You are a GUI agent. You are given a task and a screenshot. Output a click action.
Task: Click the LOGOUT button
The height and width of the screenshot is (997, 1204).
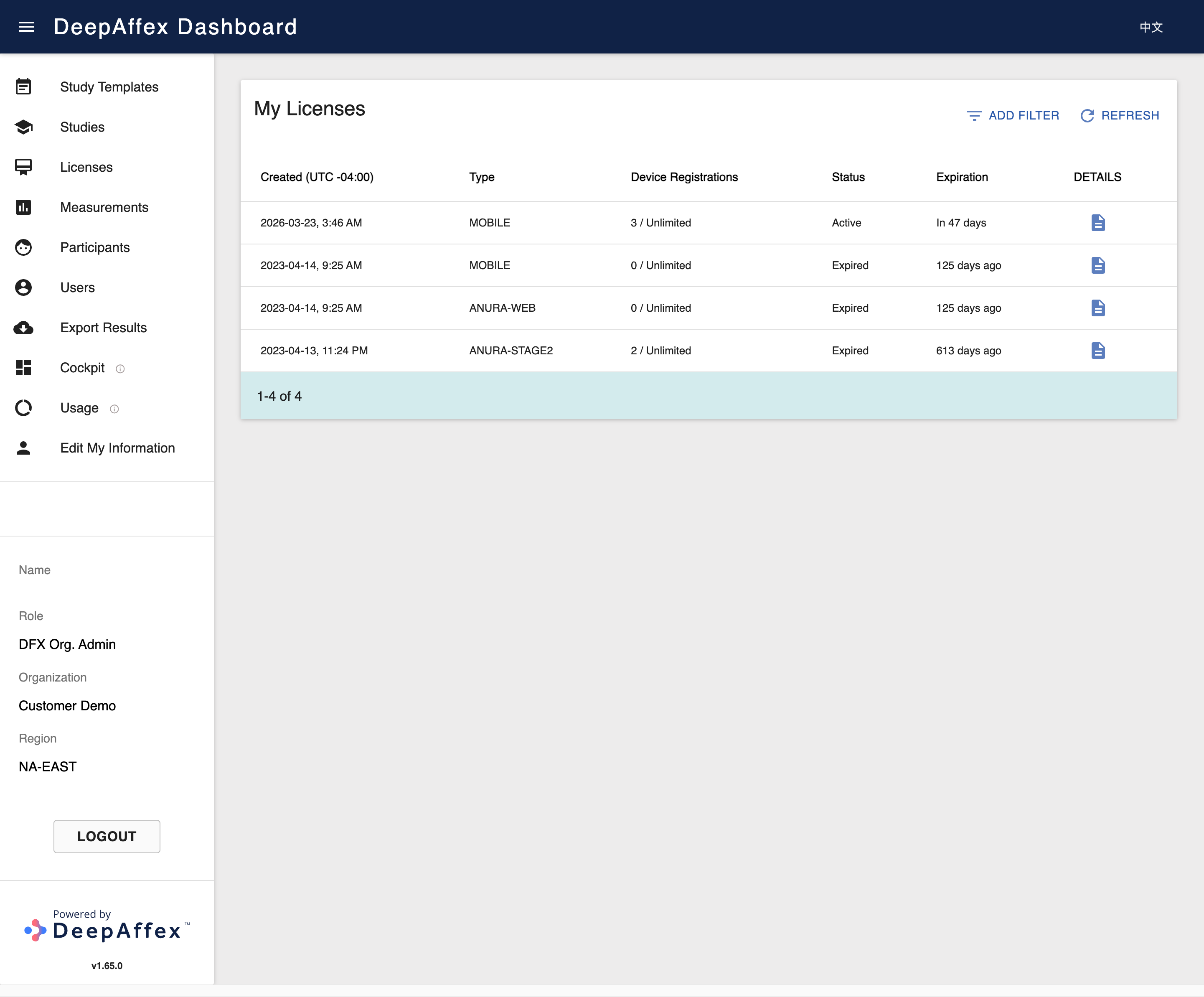coord(107,837)
